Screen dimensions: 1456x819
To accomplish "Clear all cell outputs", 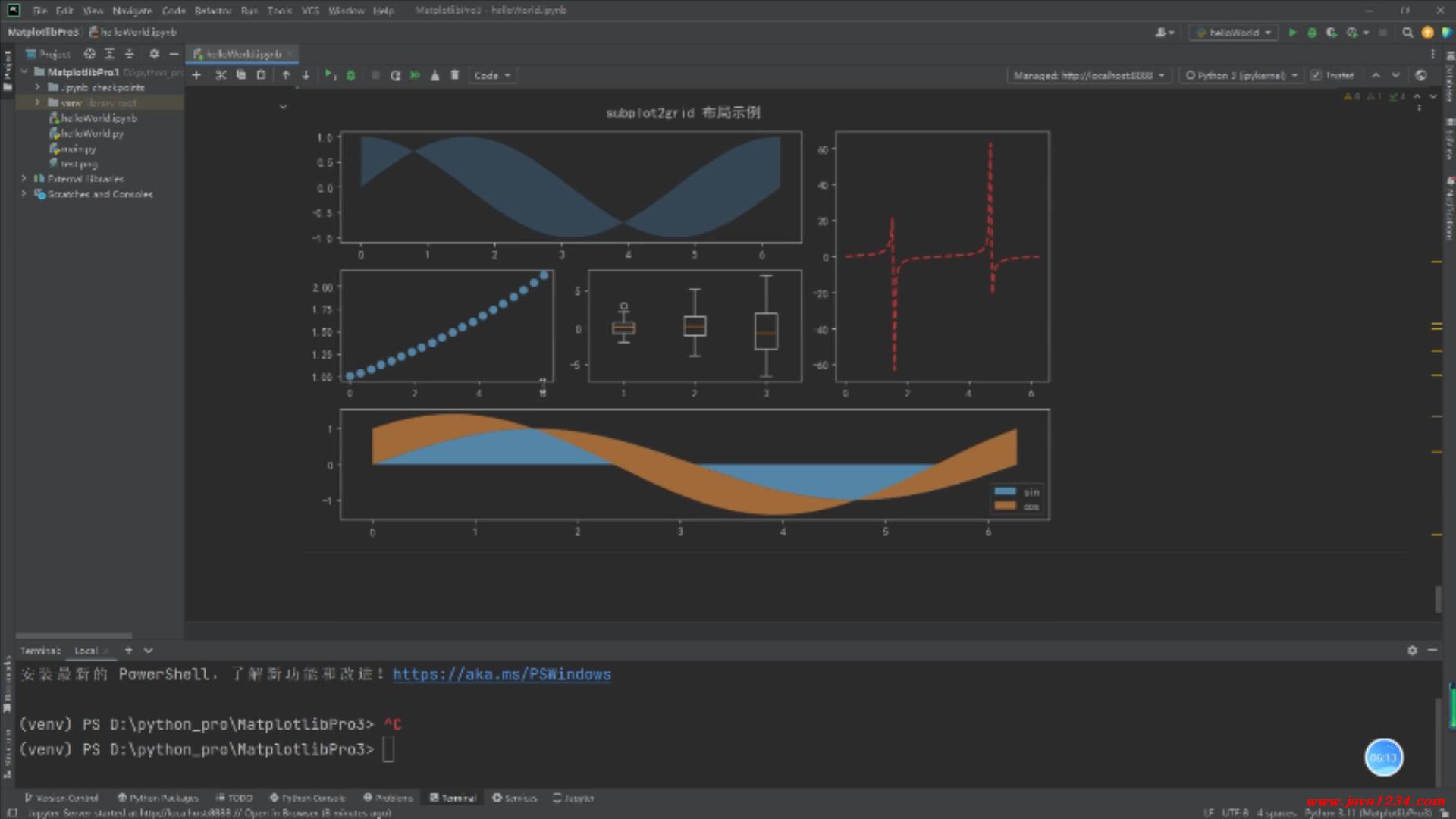I will click(435, 75).
